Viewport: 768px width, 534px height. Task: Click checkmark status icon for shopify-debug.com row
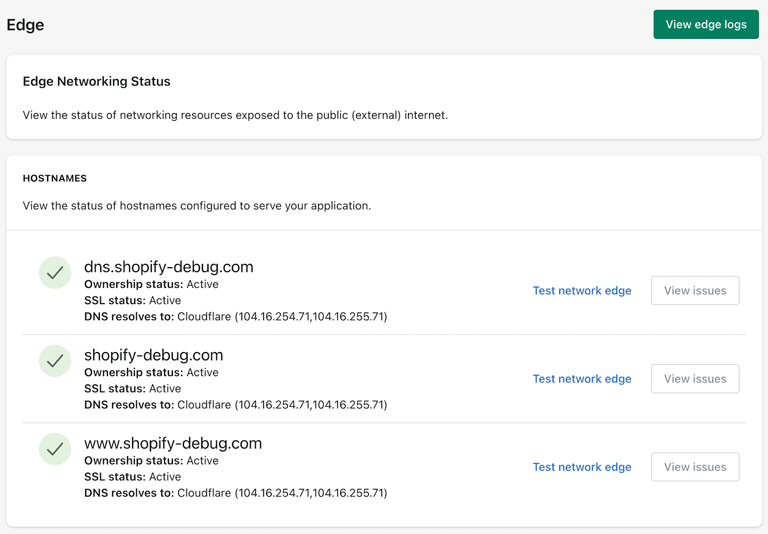tap(55, 361)
